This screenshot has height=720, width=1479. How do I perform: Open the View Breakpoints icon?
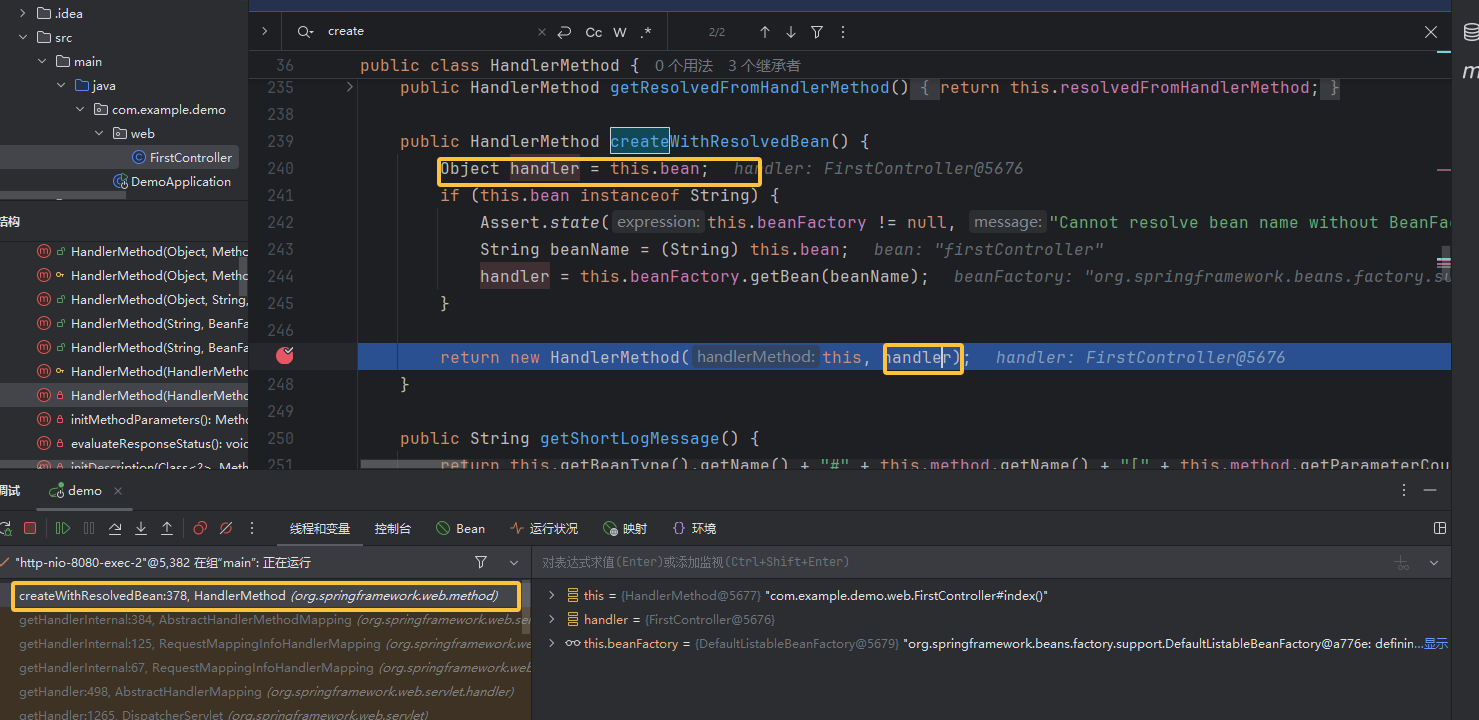click(x=200, y=528)
